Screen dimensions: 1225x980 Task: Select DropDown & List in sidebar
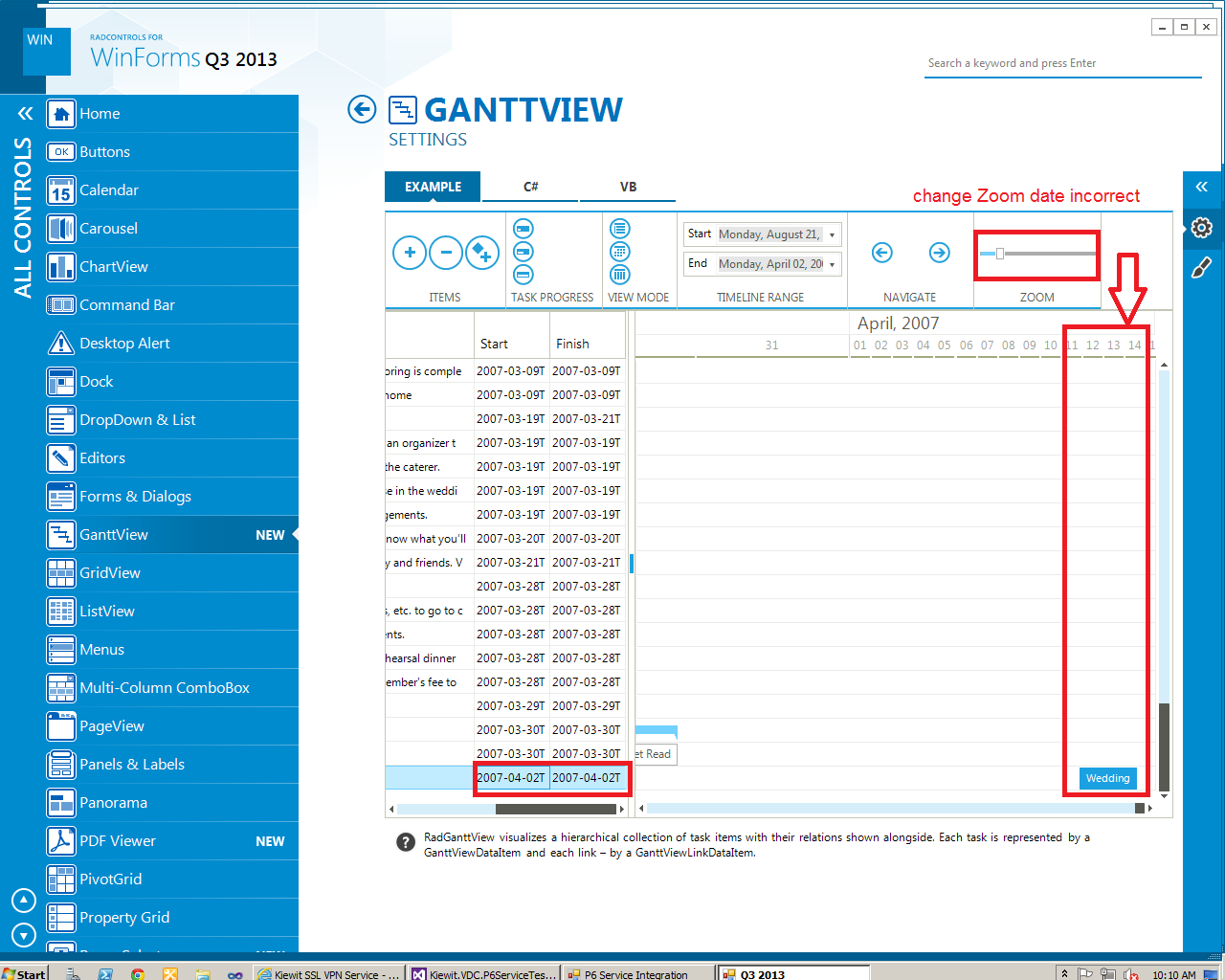[172, 420]
